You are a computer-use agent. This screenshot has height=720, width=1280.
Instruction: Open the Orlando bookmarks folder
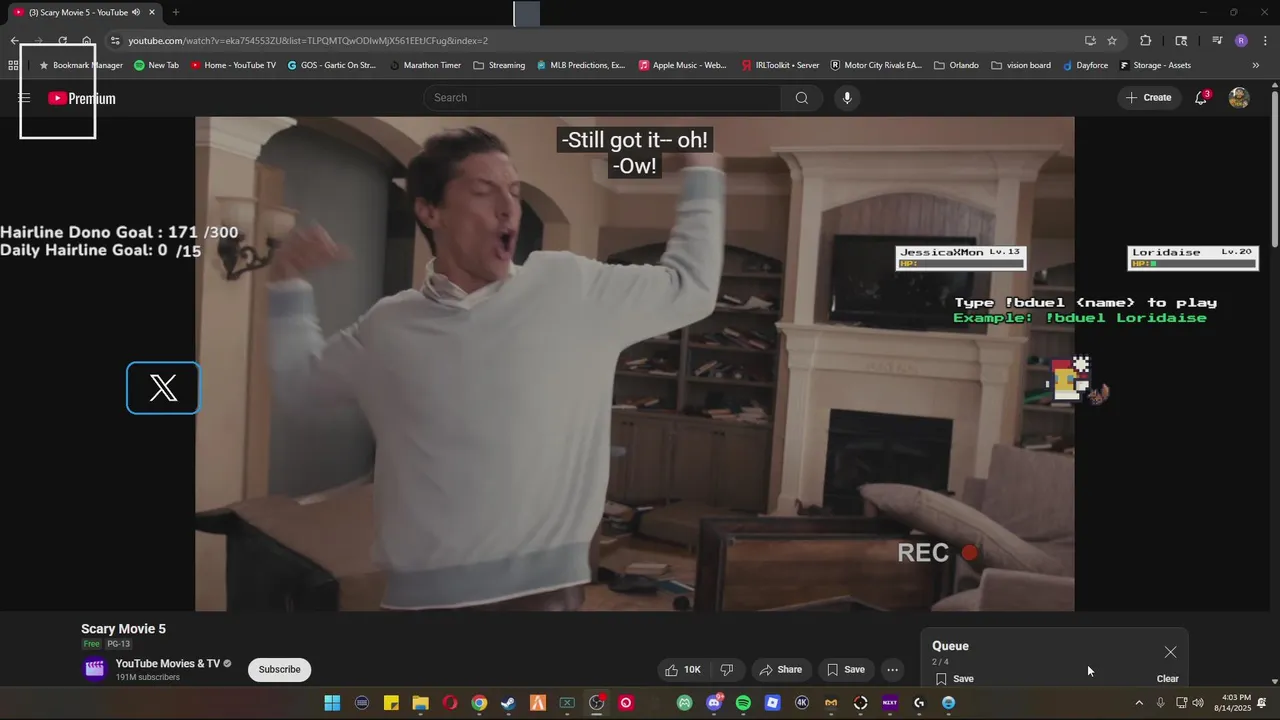coord(956,65)
